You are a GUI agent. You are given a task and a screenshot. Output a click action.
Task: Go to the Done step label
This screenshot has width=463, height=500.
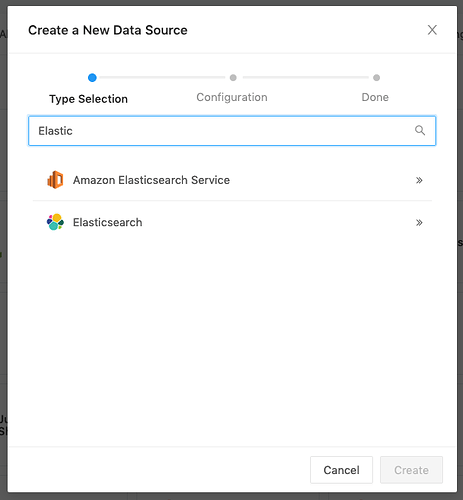point(375,97)
